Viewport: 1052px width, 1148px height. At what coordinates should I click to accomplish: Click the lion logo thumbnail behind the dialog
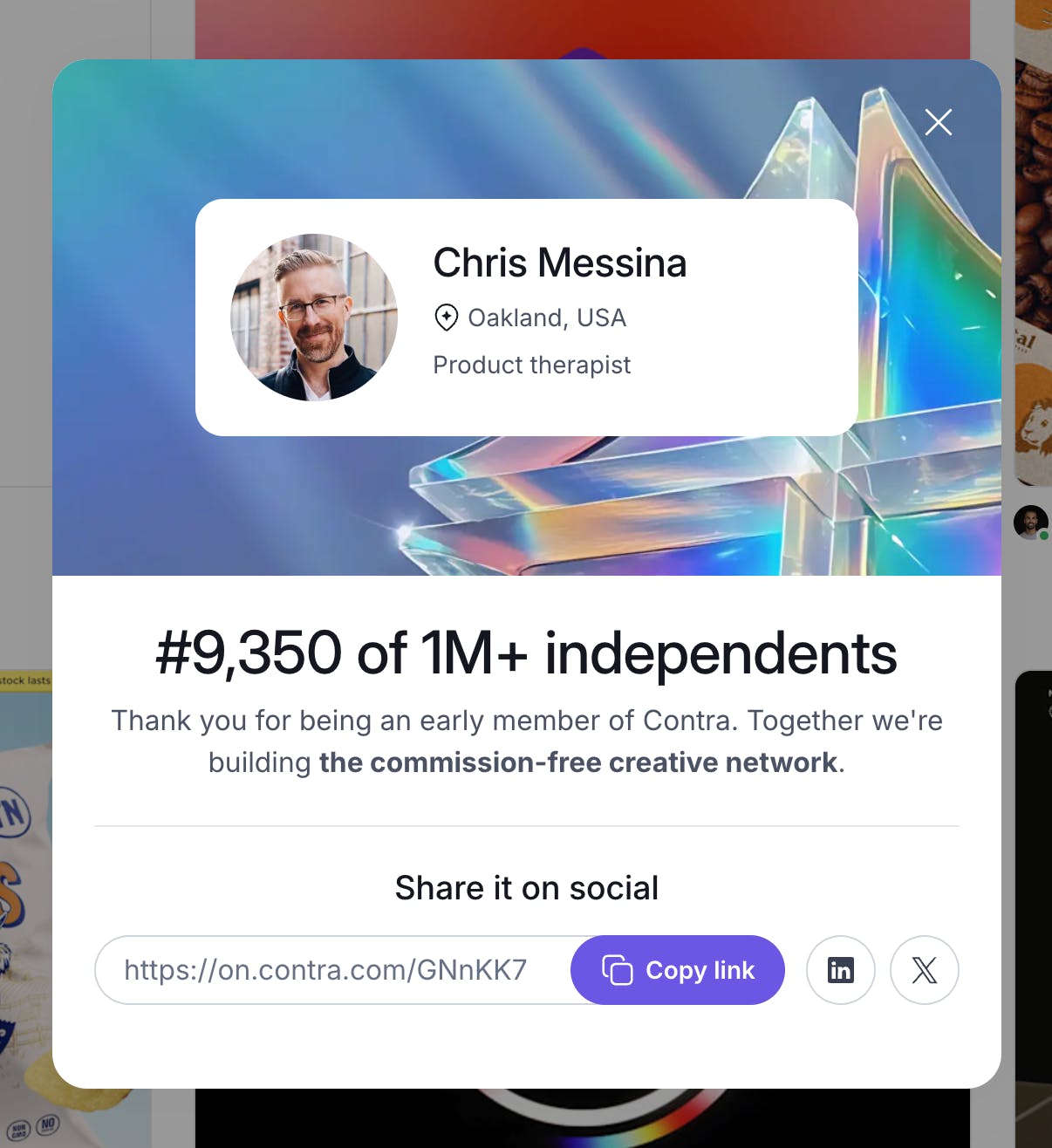pos(1035,425)
